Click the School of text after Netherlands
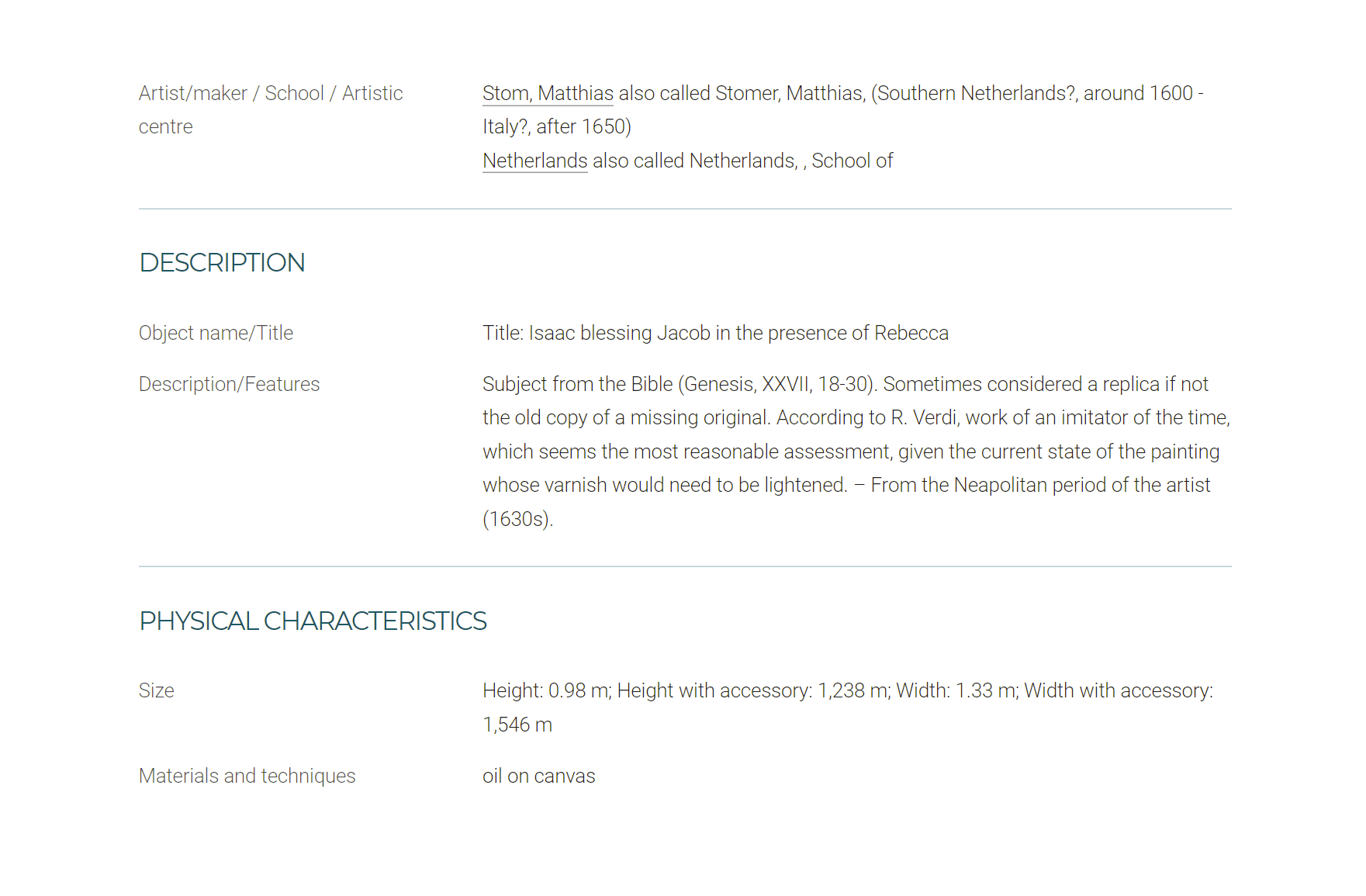 click(x=852, y=161)
